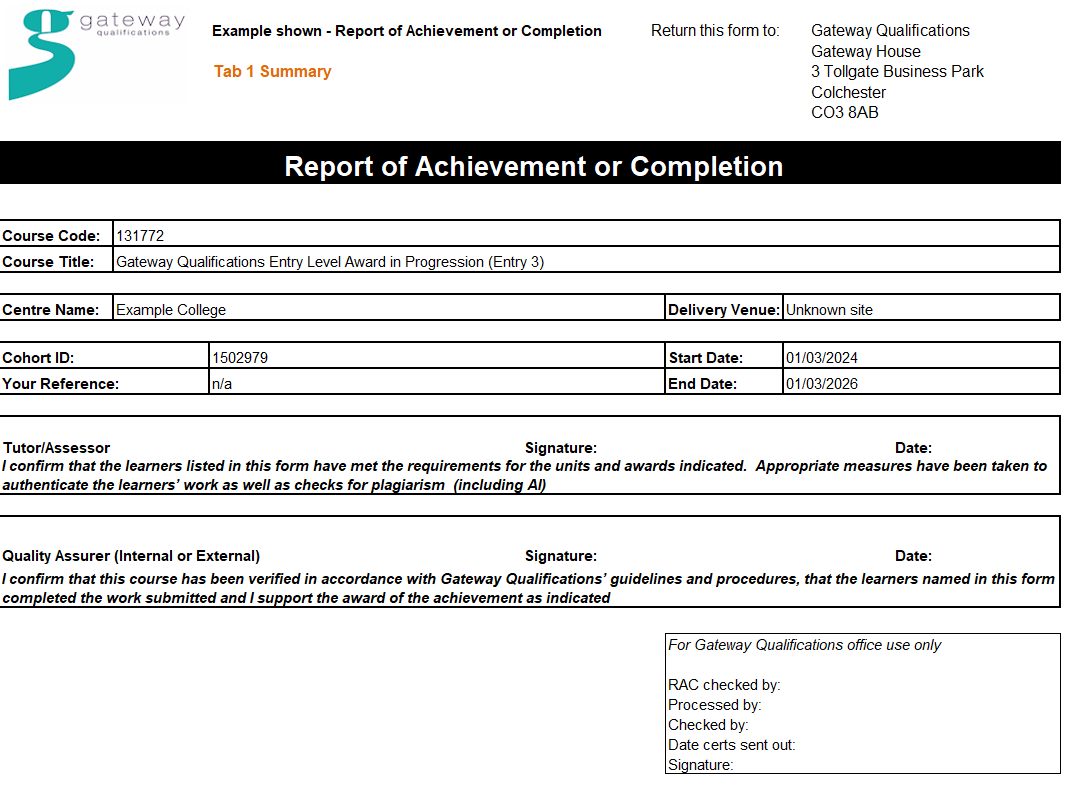The image size is (1083, 798).
Task: Click 'Signature:' in the office use box
Action: click(x=700, y=765)
